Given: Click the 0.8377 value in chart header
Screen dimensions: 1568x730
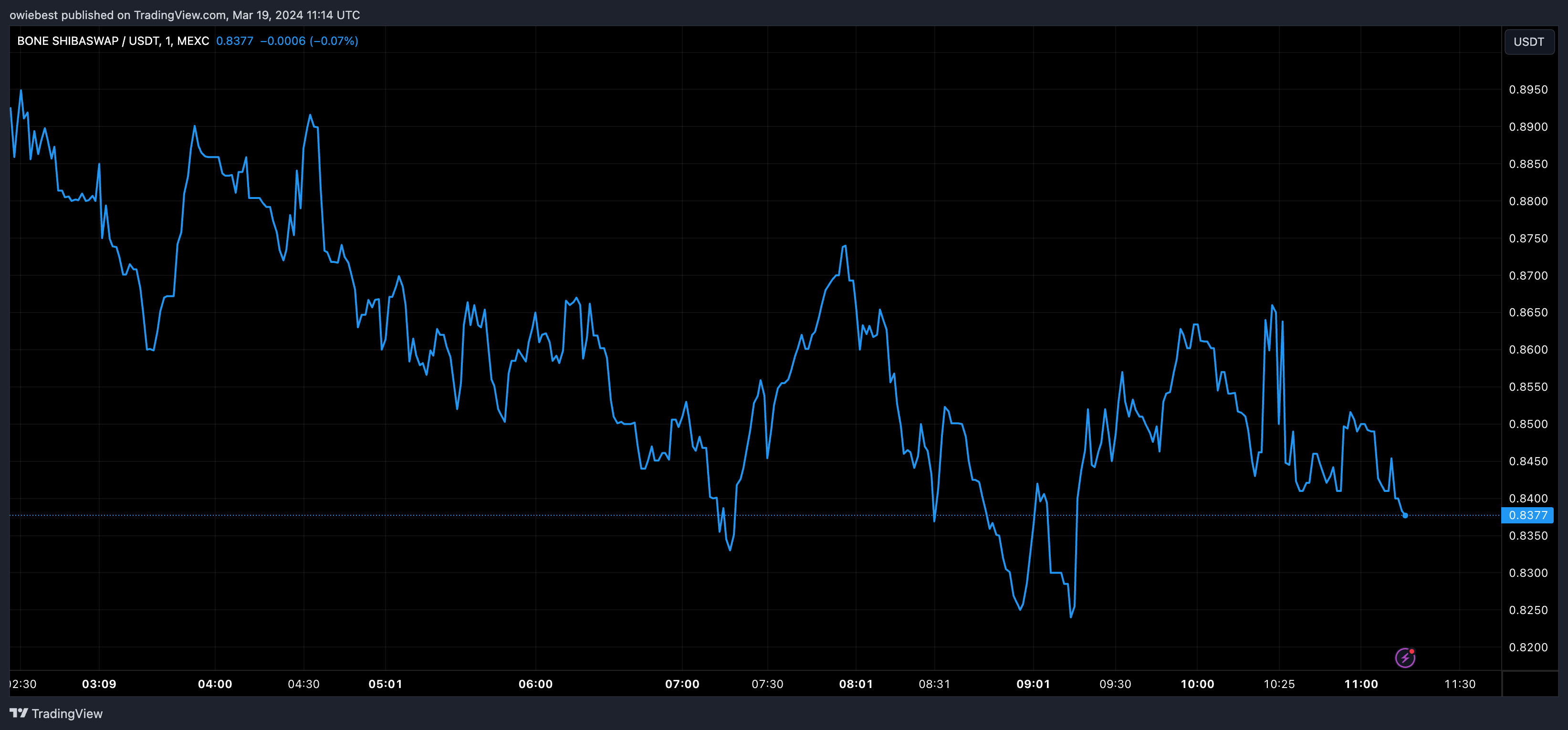Looking at the screenshot, I should tap(234, 41).
